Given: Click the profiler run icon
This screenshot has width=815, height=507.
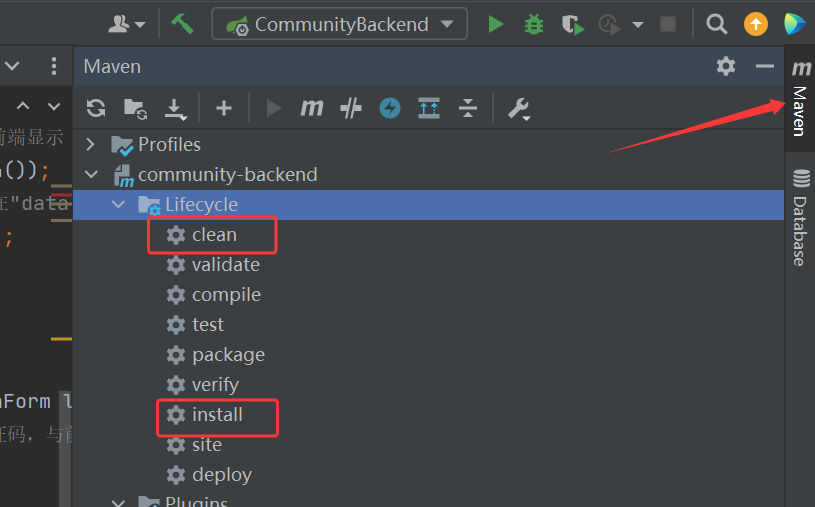Looking at the screenshot, I should click(609, 24).
